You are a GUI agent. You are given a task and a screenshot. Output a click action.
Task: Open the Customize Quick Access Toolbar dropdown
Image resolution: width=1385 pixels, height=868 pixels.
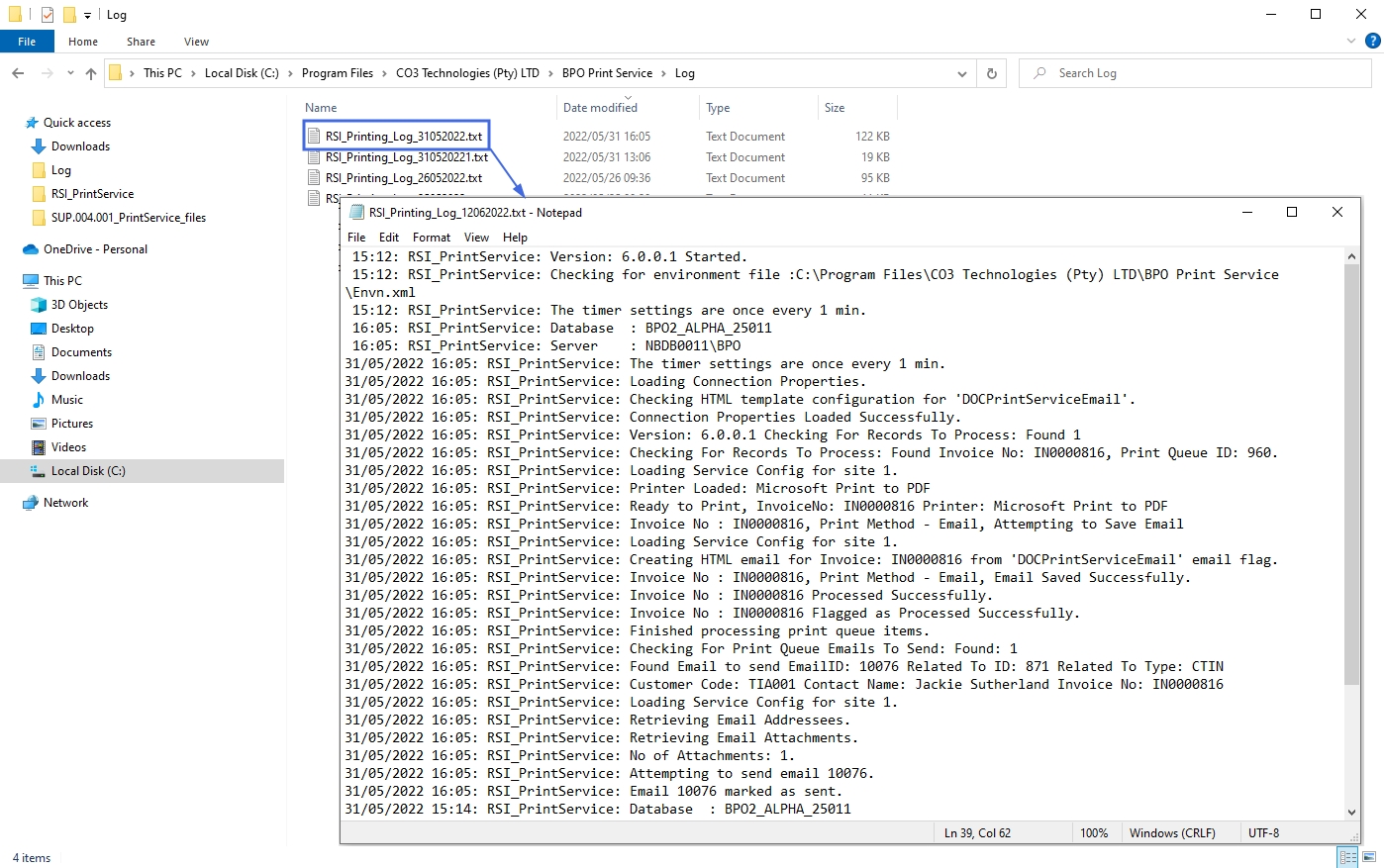tap(87, 15)
